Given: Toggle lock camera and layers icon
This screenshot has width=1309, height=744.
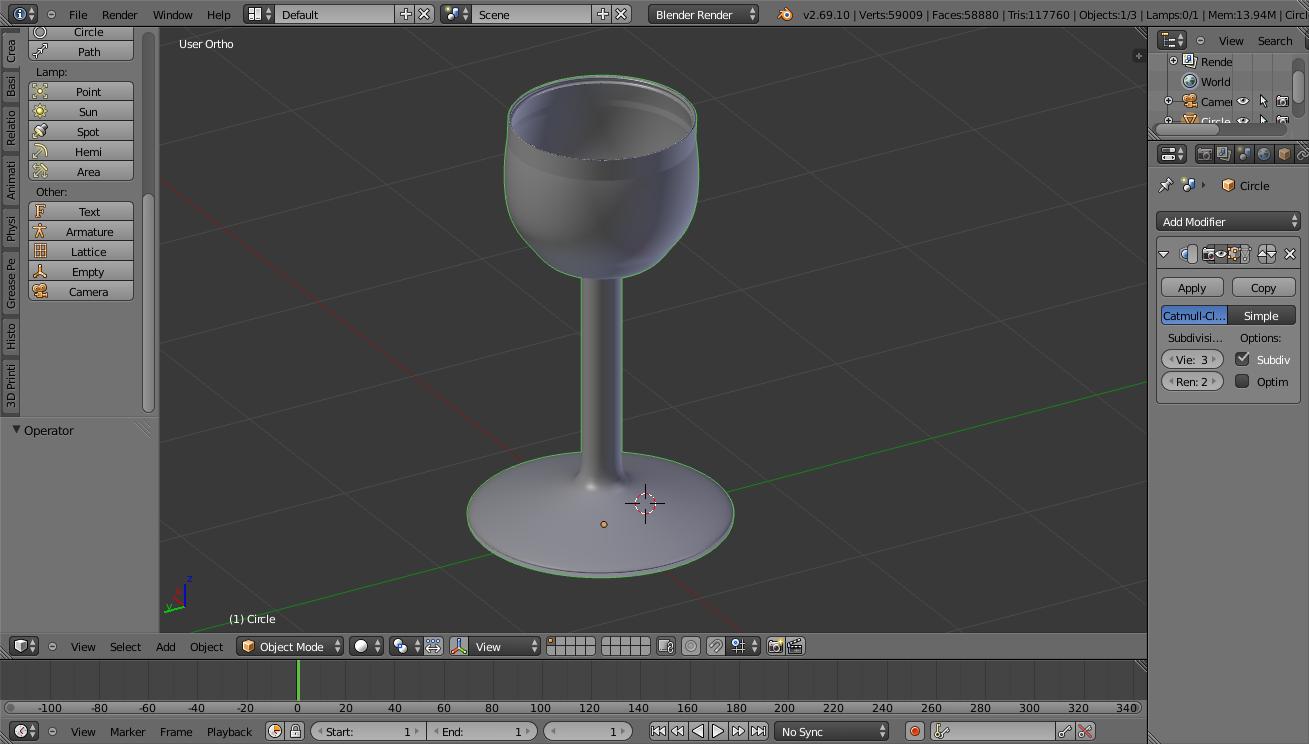Looking at the screenshot, I should (666, 647).
